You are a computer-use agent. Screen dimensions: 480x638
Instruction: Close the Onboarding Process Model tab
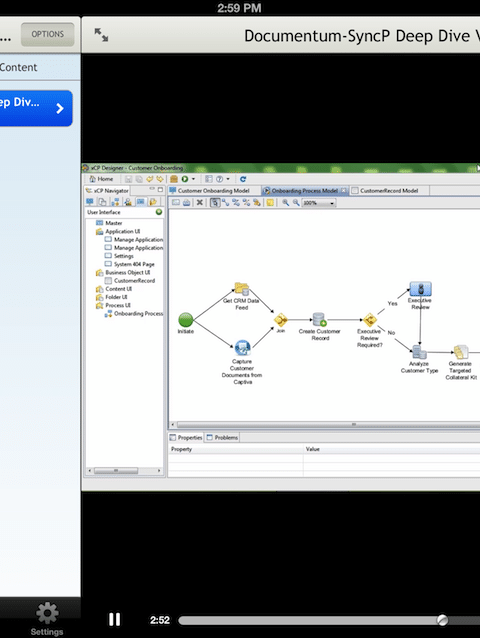click(x=344, y=190)
